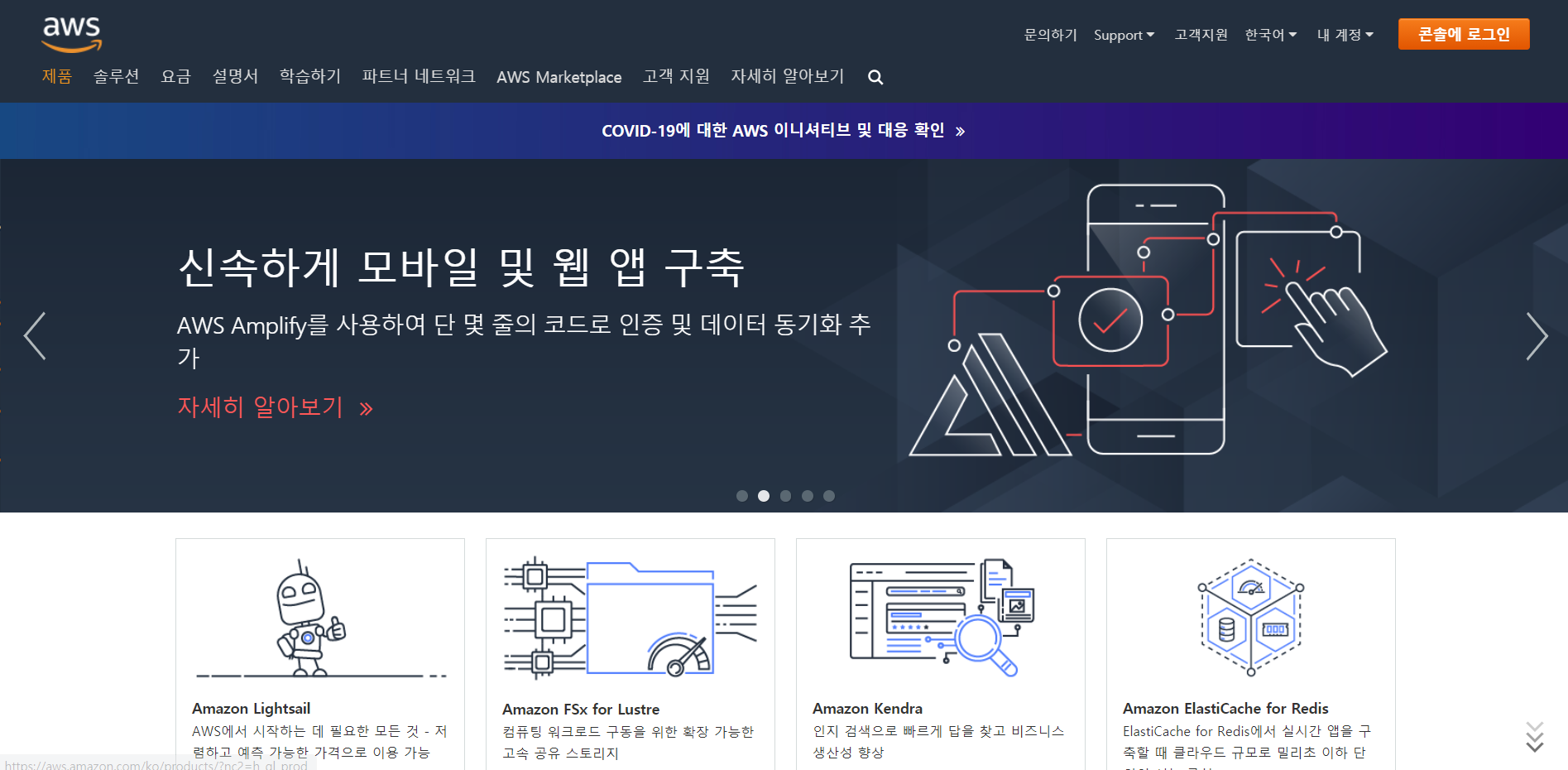
Task: Open AWS Marketplace menu item
Action: tap(559, 77)
